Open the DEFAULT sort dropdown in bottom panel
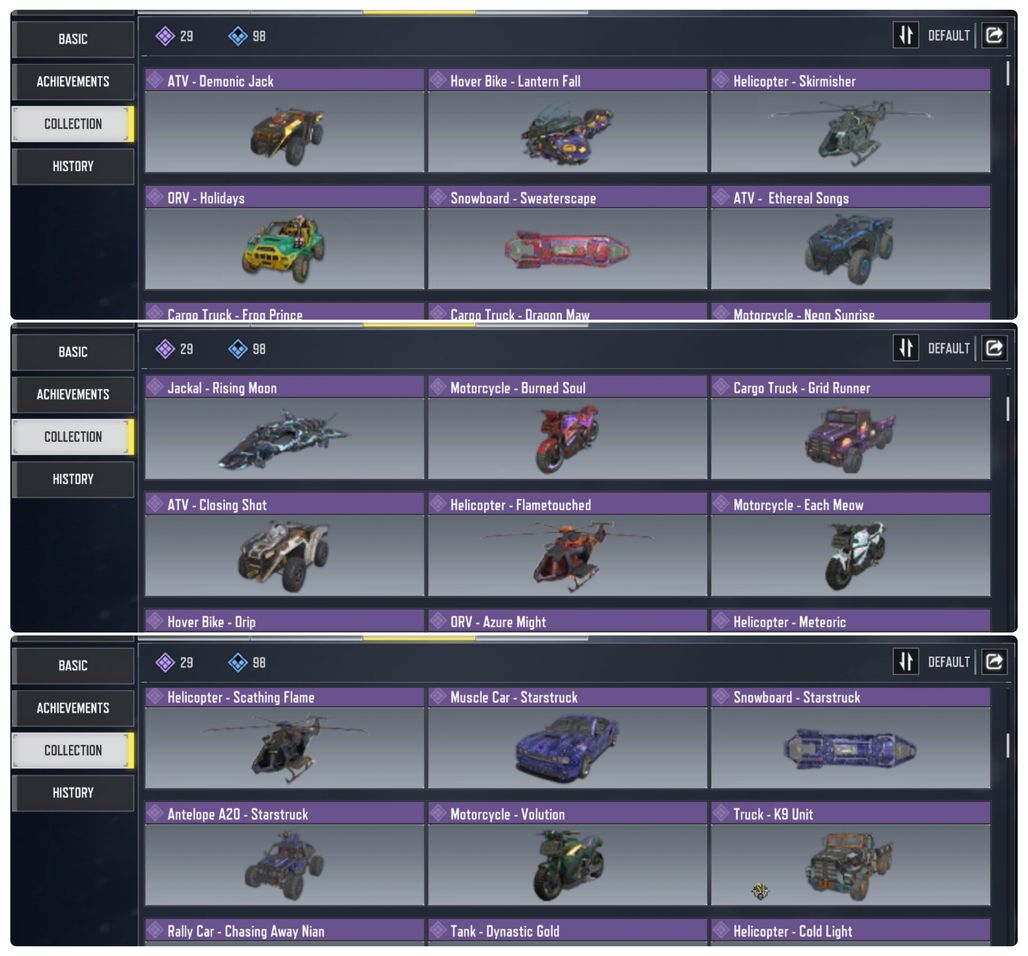The width and height of the screenshot is (1028, 956). point(948,662)
